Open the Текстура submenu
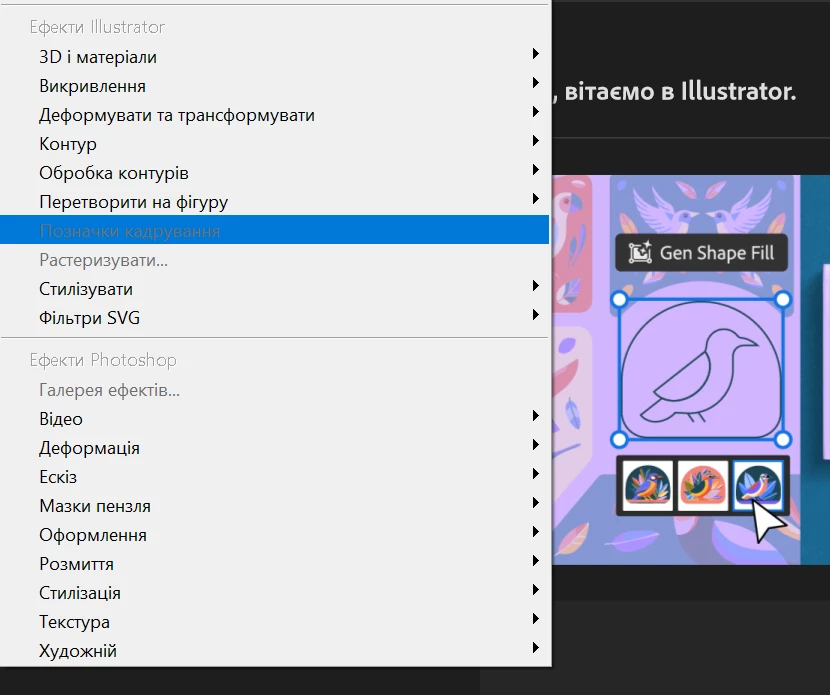Image resolution: width=830 pixels, height=695 pixels. [x=275, y=622]
